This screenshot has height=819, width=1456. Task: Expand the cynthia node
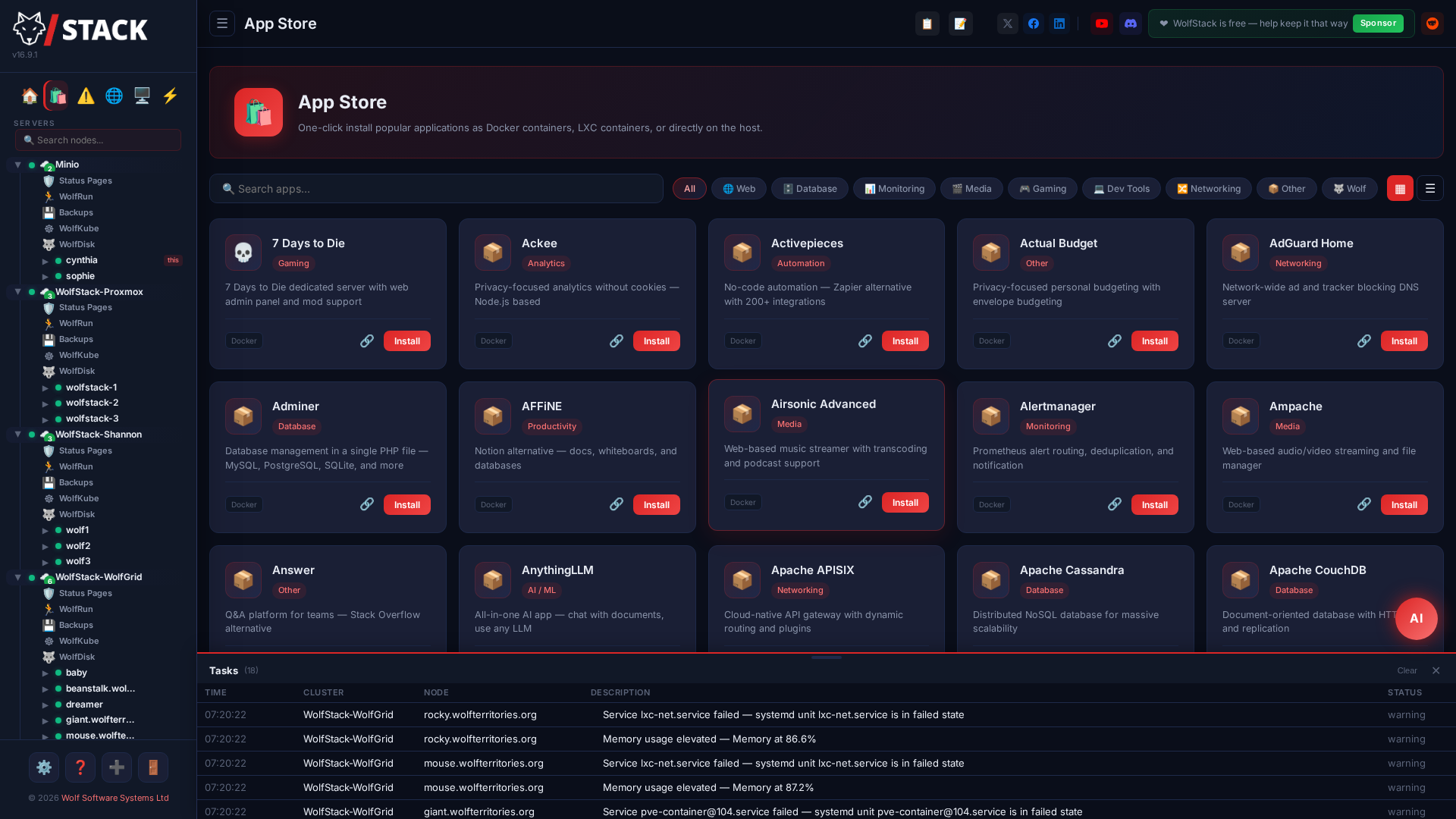click(x=45, y=261)
